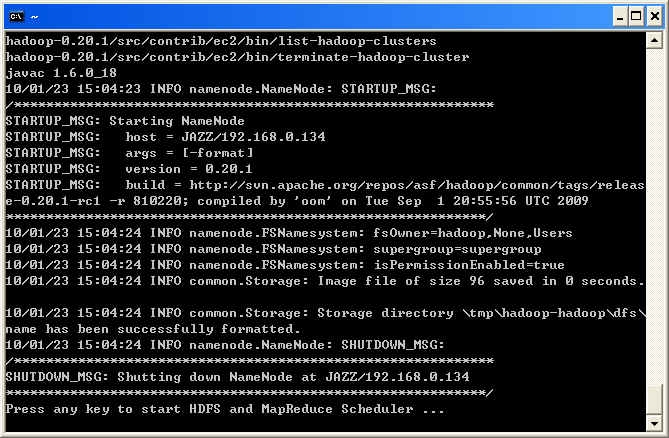This screenshot has height=438, width=669.
Task: Close the console window
Action: tap(655, 17)
